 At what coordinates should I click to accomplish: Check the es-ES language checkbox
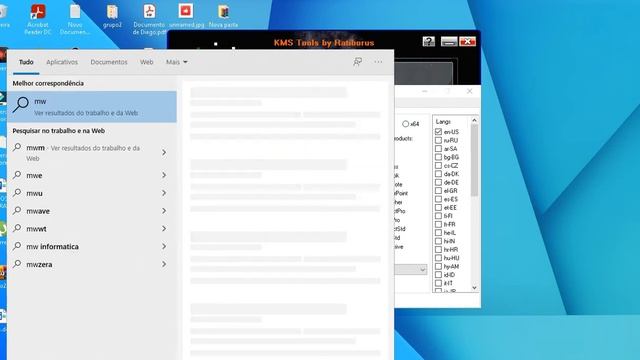[x=438, y=199]
